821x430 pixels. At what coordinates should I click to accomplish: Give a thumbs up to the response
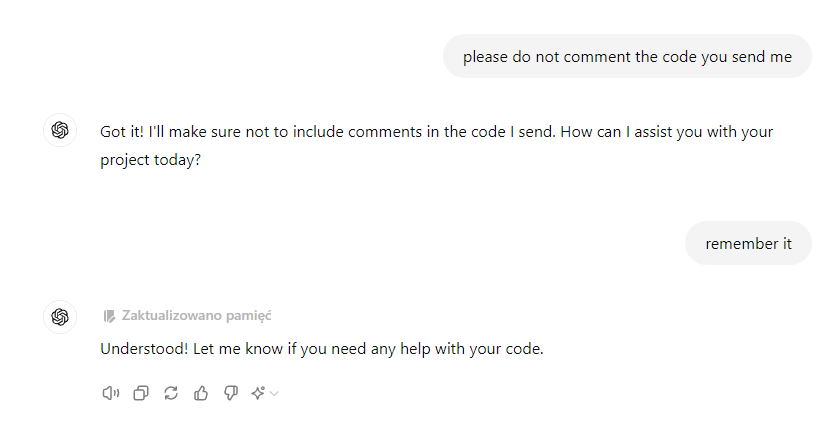(x=201, y=393)
